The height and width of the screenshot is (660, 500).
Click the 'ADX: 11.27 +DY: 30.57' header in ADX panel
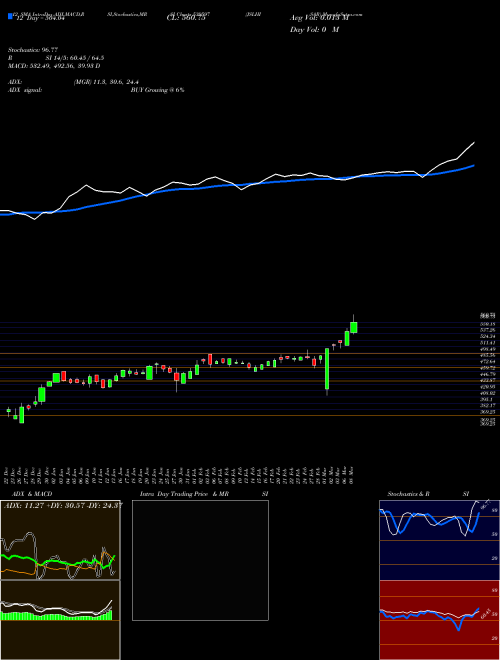[x=61, y=506]
